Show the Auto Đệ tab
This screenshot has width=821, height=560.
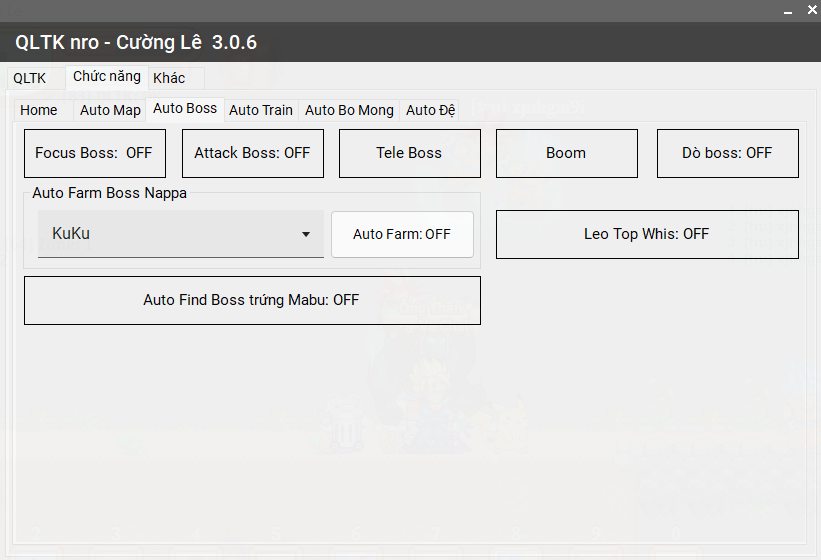tap(430, 110)
